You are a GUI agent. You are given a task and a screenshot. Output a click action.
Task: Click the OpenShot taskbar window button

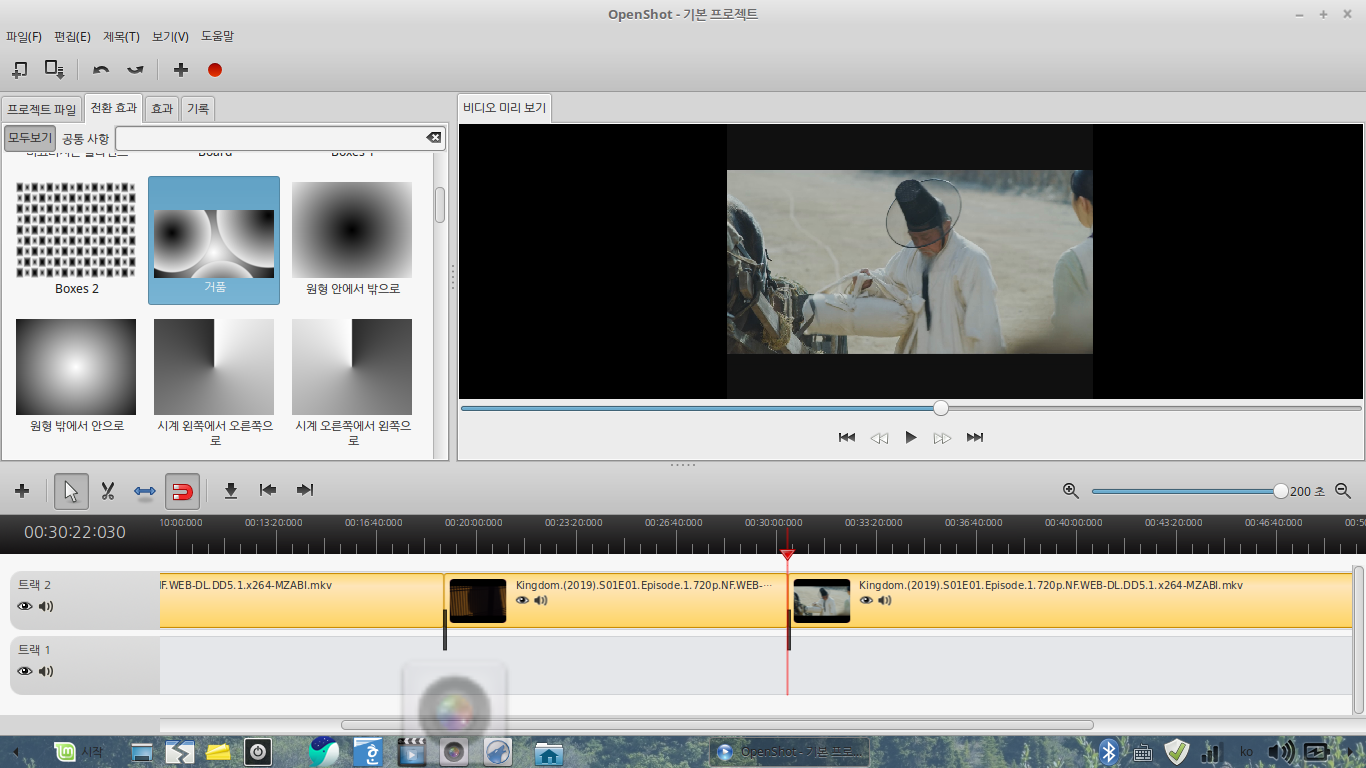[x=790, y=752]
